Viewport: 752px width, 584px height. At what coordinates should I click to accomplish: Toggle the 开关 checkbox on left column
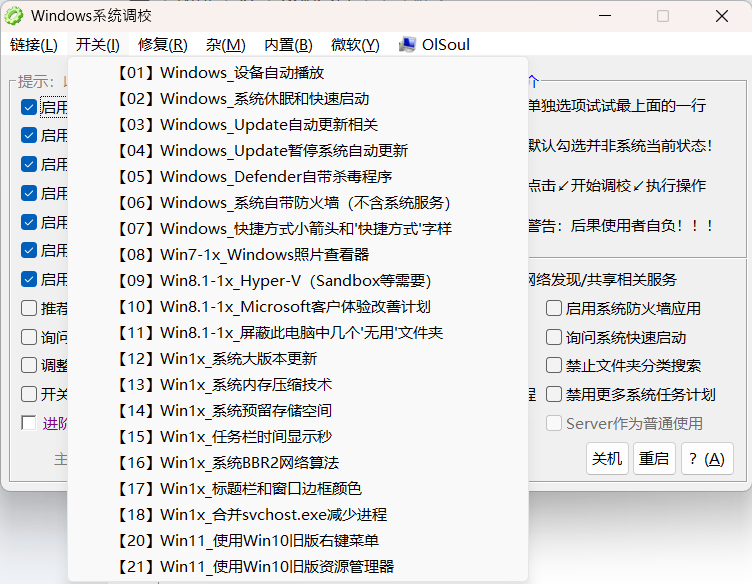(29, 394)
